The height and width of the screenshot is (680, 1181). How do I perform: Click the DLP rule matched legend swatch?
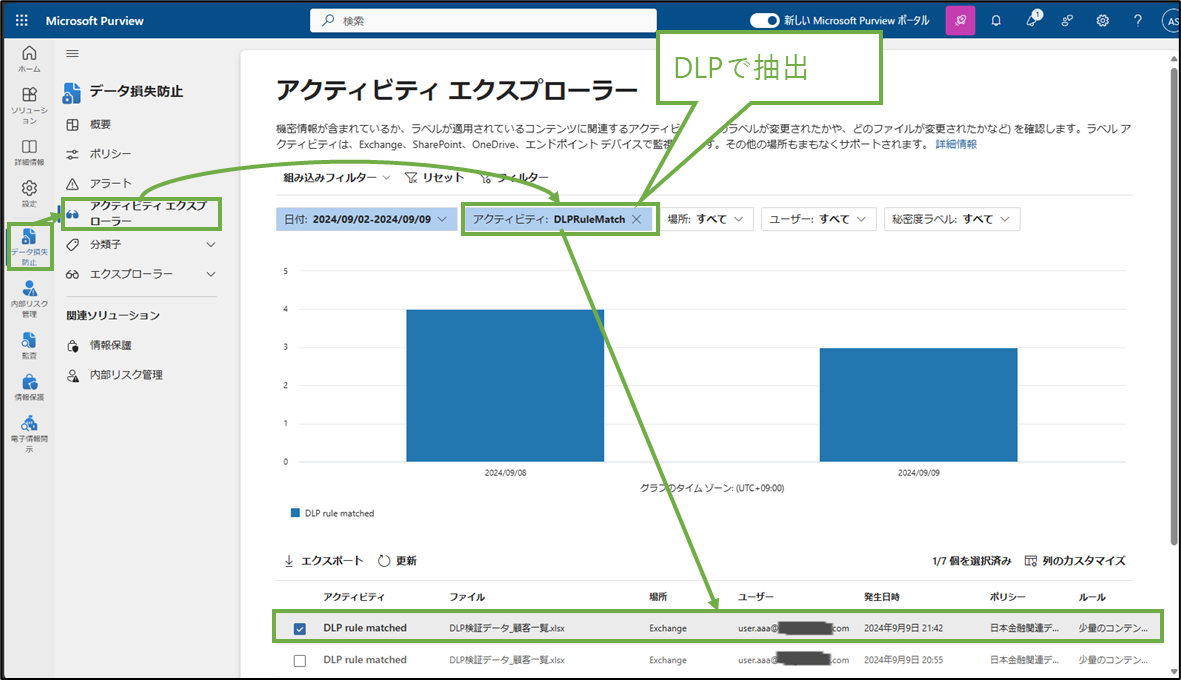[x=295, y=513]
